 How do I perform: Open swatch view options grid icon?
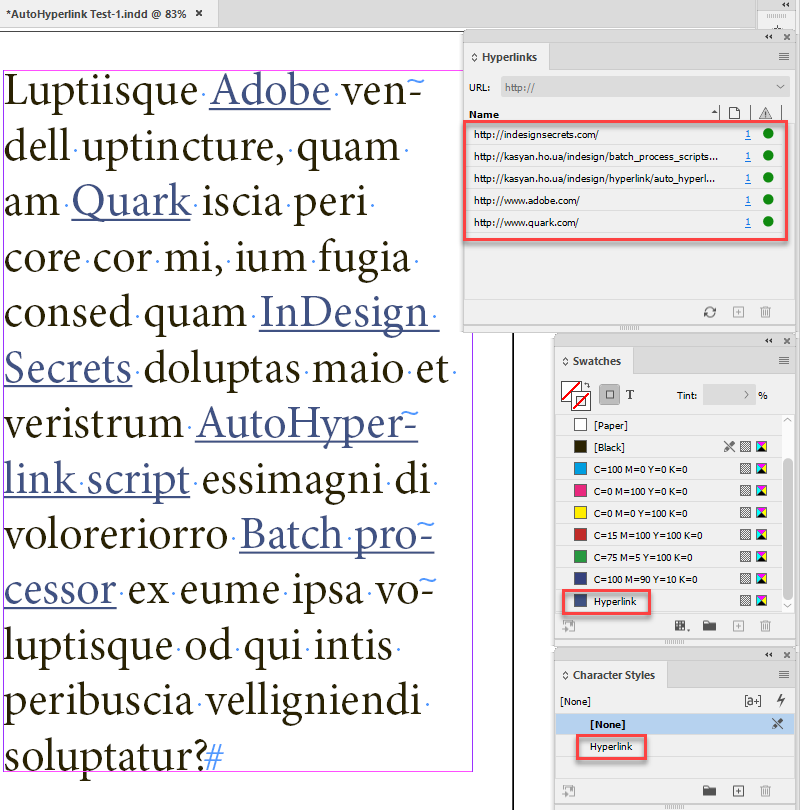tap(682, 626)
